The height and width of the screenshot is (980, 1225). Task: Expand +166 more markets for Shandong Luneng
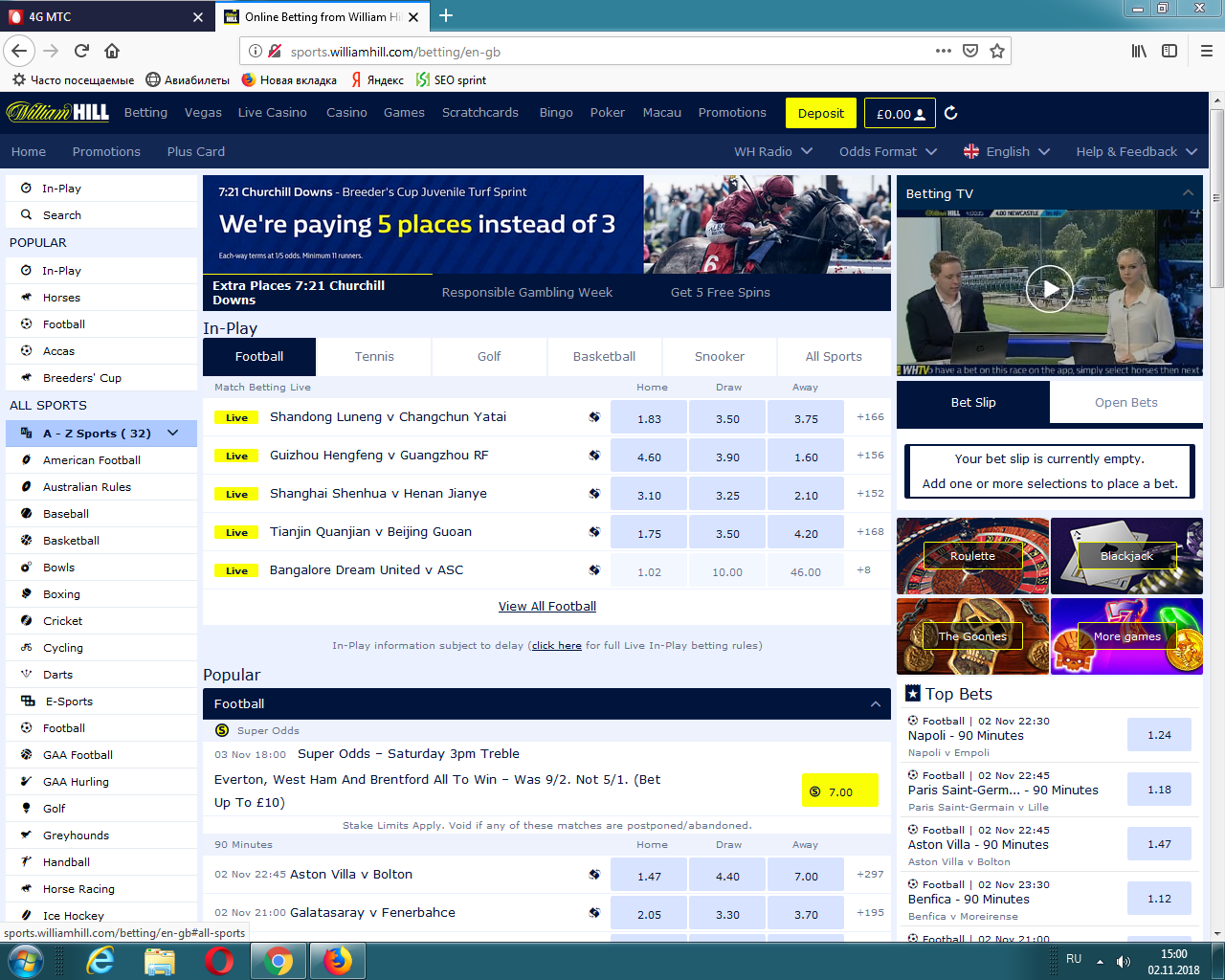coord(870,417)
